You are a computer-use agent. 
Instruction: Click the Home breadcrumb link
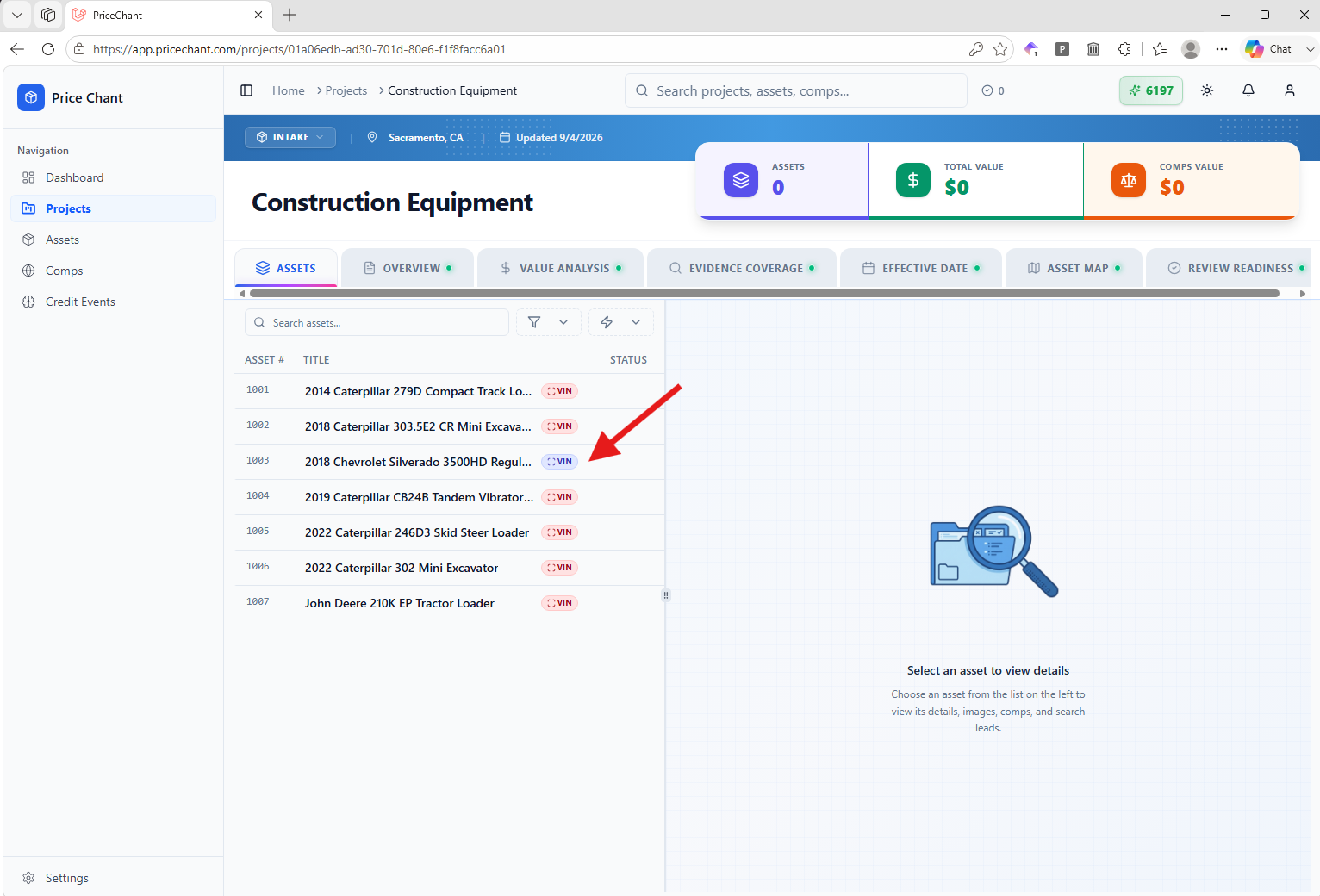[289, 90]
